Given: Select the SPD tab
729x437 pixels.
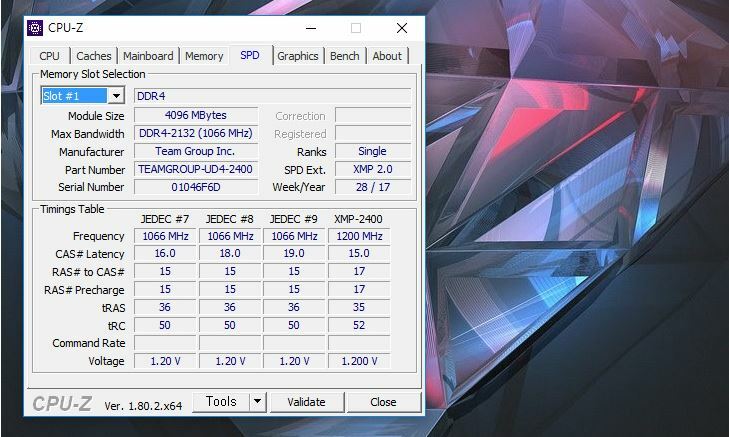Looking at the screenshot, I should pyautogui.click(x=250, y=55).
